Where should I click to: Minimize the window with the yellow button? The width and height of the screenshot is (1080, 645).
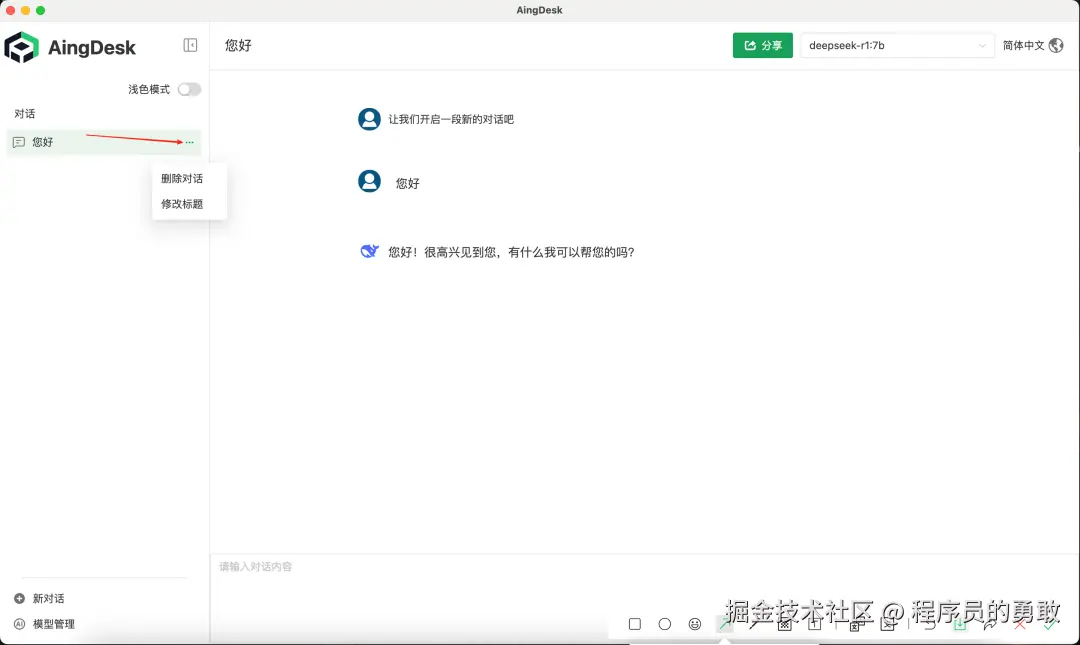click(x=25, y=10)
